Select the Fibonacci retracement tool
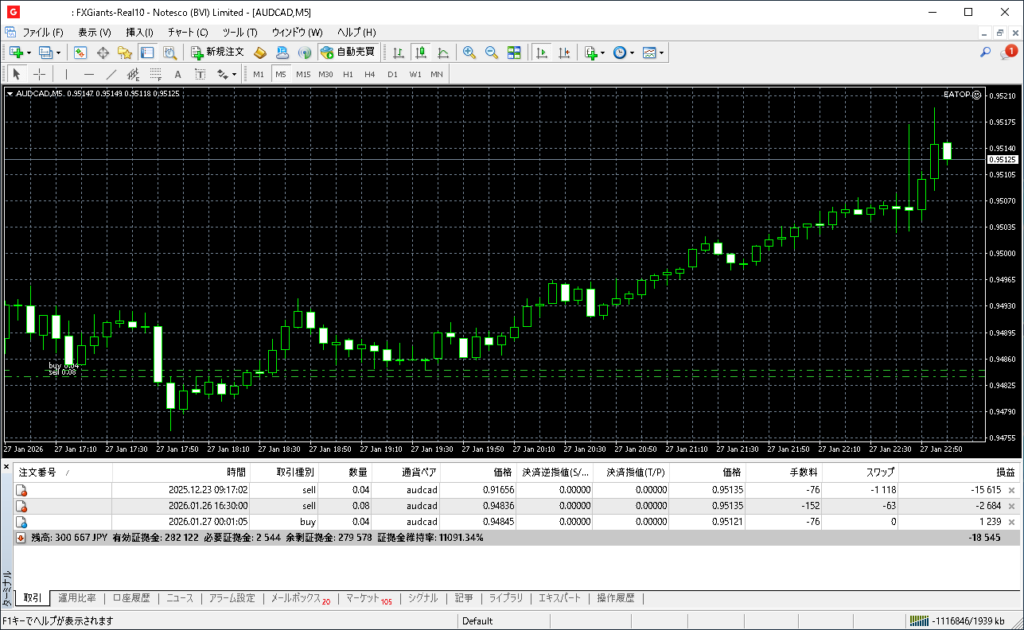 tap(155, 74)
